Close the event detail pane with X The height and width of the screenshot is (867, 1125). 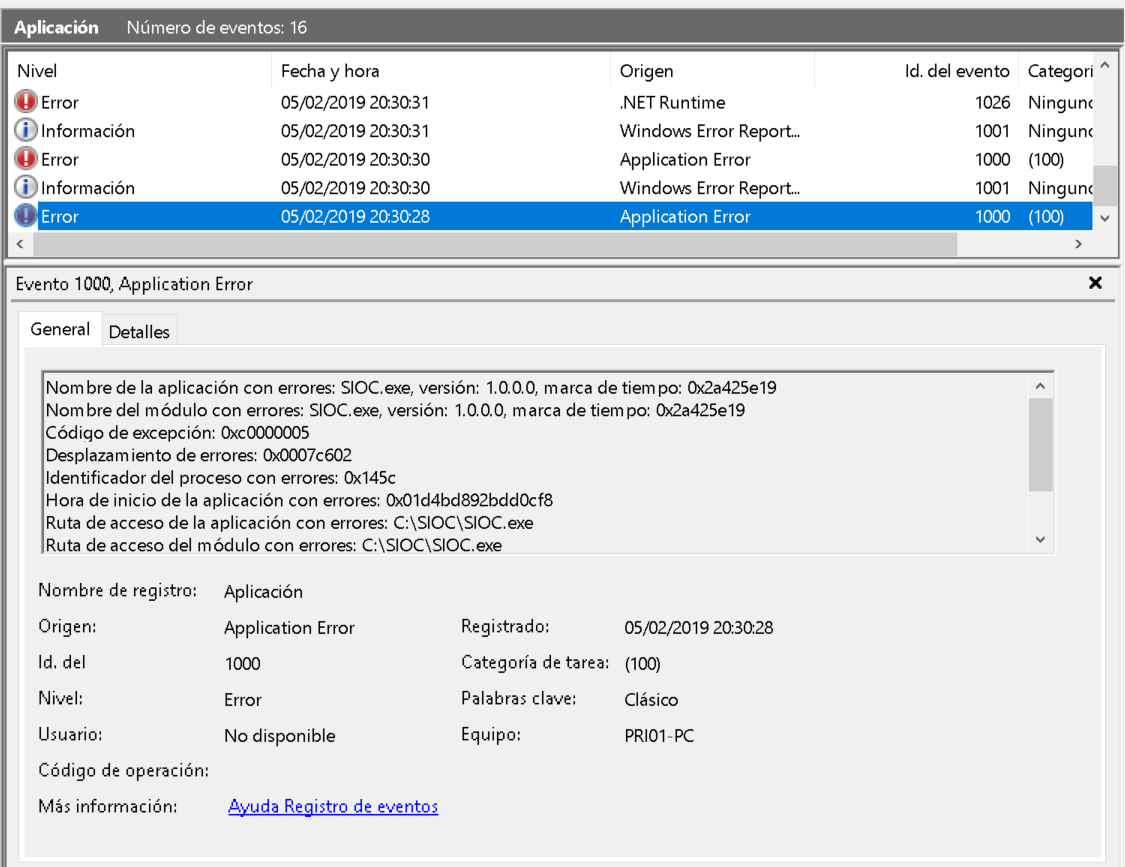coord(1095,284)
